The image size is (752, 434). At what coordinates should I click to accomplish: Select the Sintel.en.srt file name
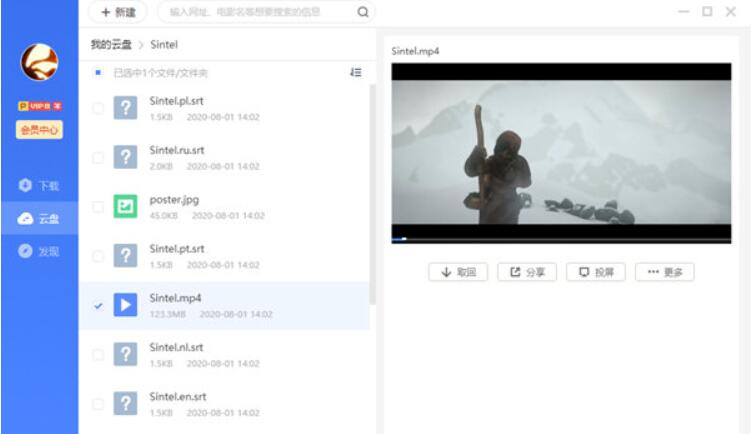(x=178, y=397)
